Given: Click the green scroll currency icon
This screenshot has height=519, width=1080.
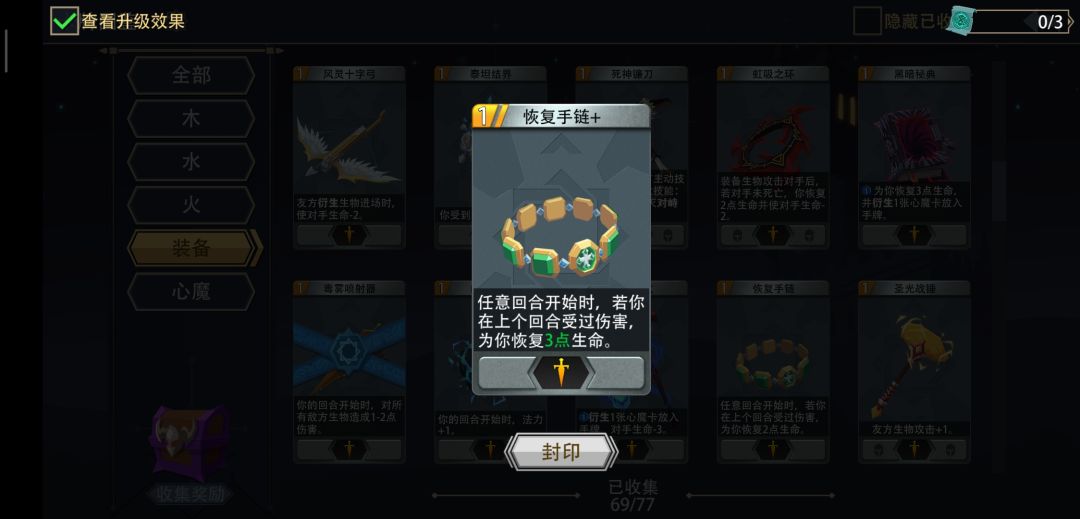Looking at the screenshot, I should click(960, 21).
